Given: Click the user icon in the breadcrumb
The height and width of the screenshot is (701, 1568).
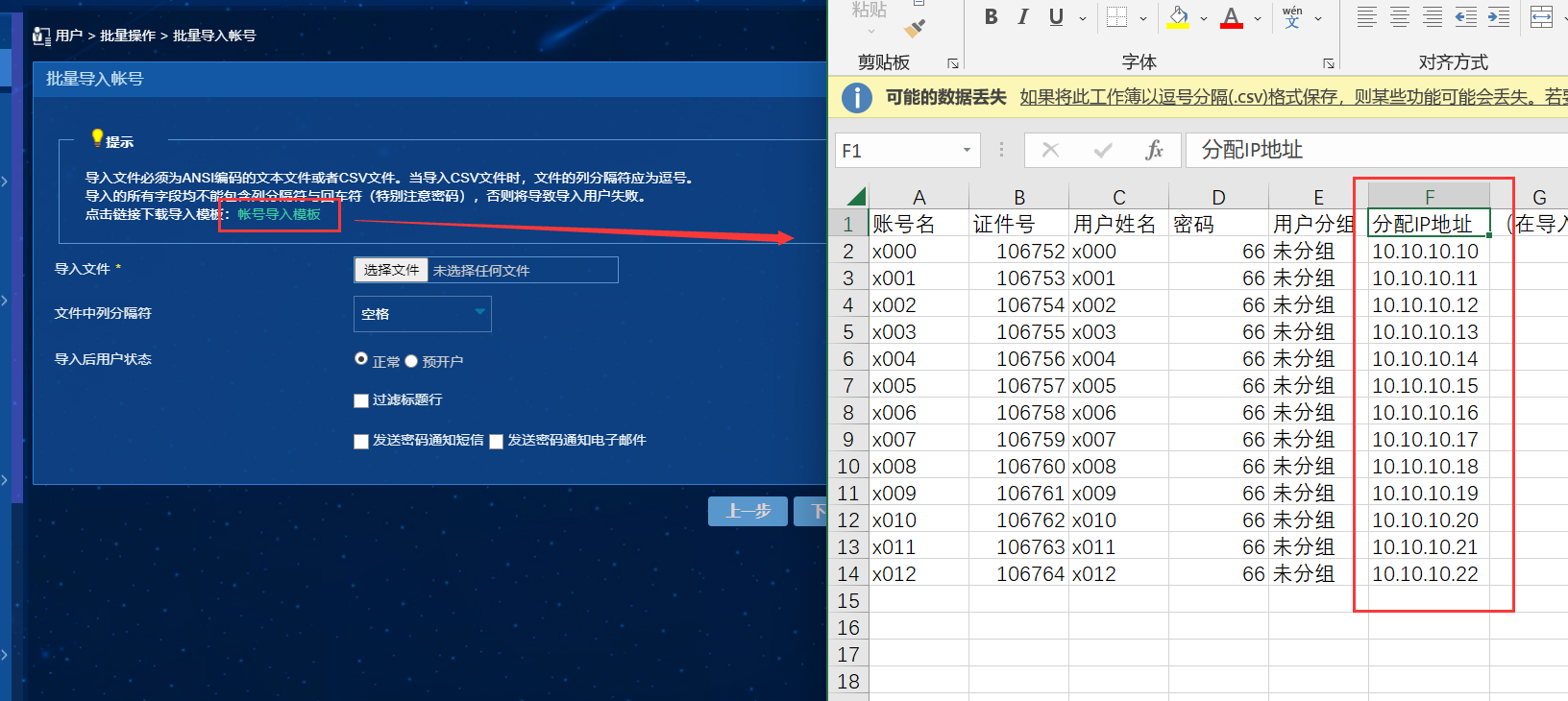Looking at the screenshot, I should [x=41, y=36].
